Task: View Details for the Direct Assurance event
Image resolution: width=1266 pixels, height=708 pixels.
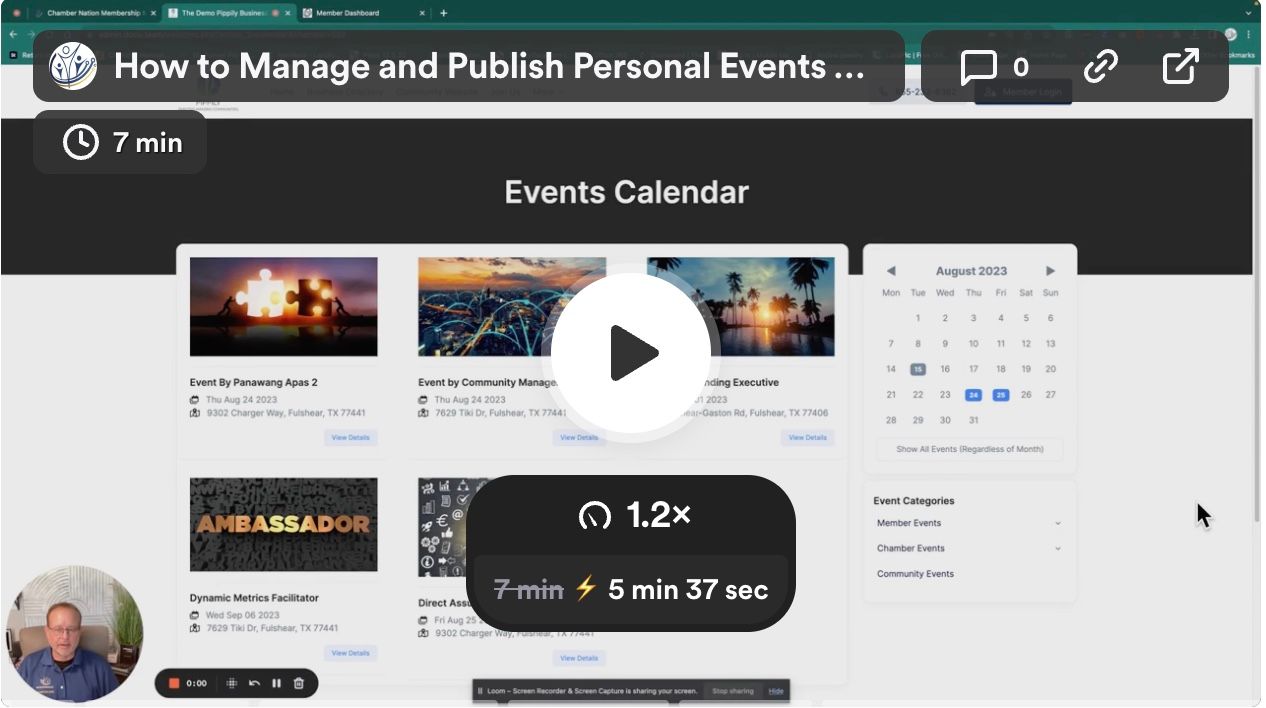Action: pos(579,658)
